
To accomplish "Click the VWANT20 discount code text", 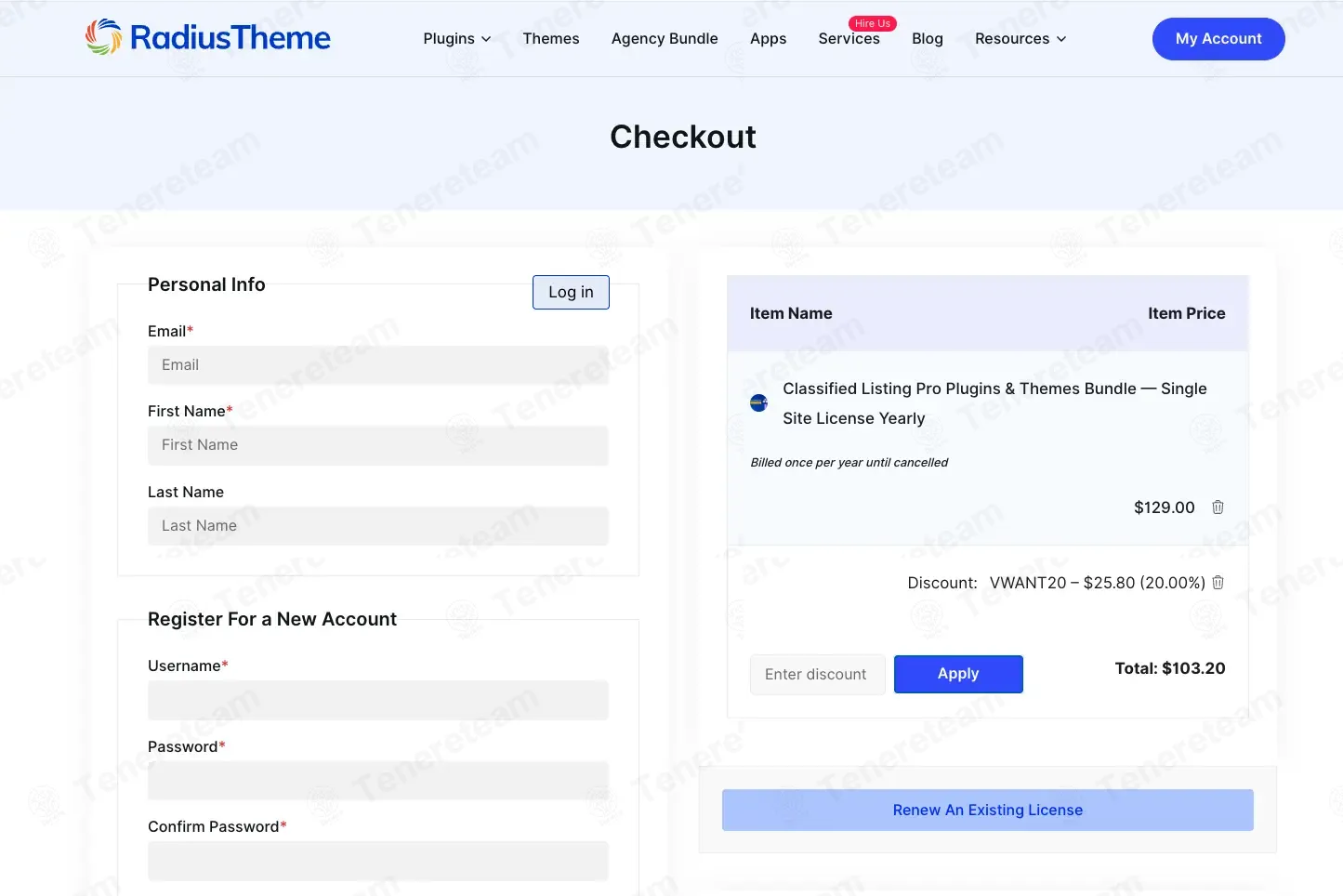I will (1028, 583).
